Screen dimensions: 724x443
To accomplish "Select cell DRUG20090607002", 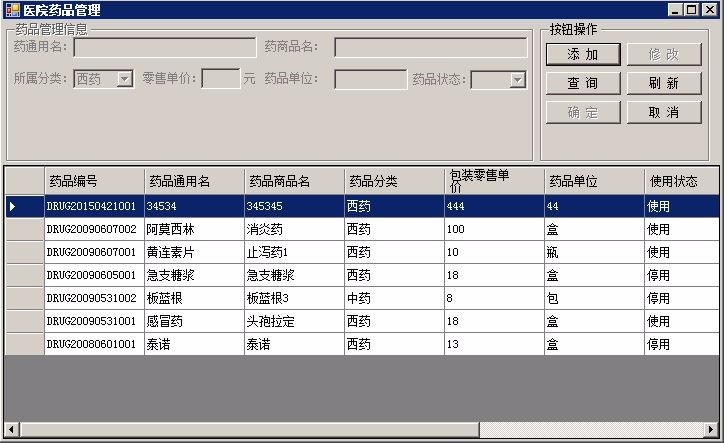I will click(95, 229).
